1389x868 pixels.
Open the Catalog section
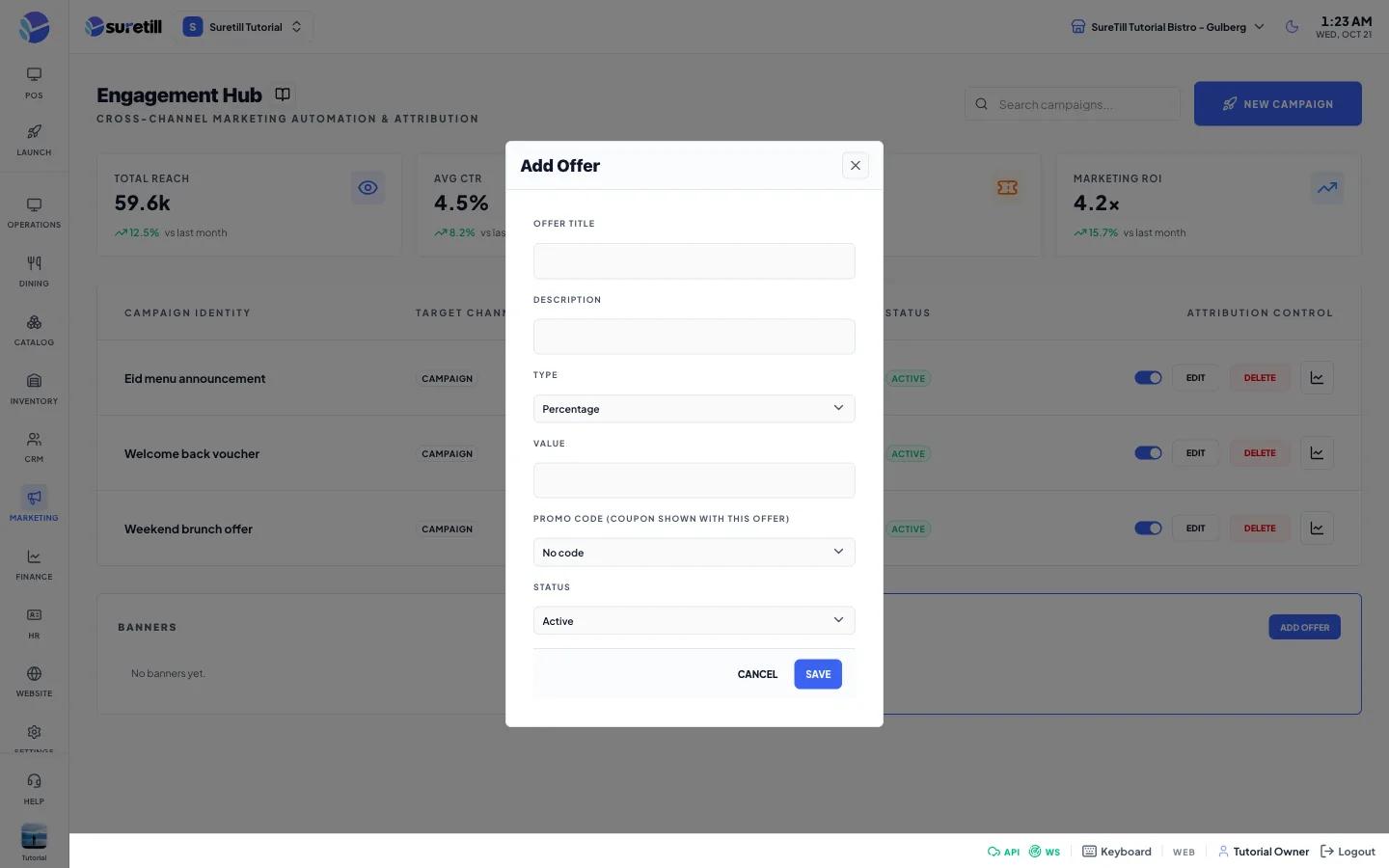(x=34, y=331)
